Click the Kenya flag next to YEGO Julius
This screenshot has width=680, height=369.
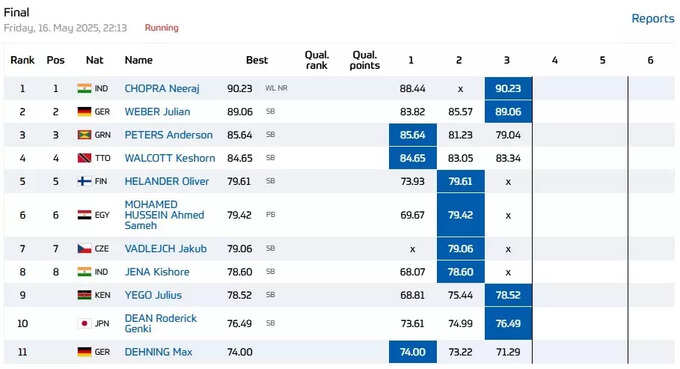click(84, 295)
